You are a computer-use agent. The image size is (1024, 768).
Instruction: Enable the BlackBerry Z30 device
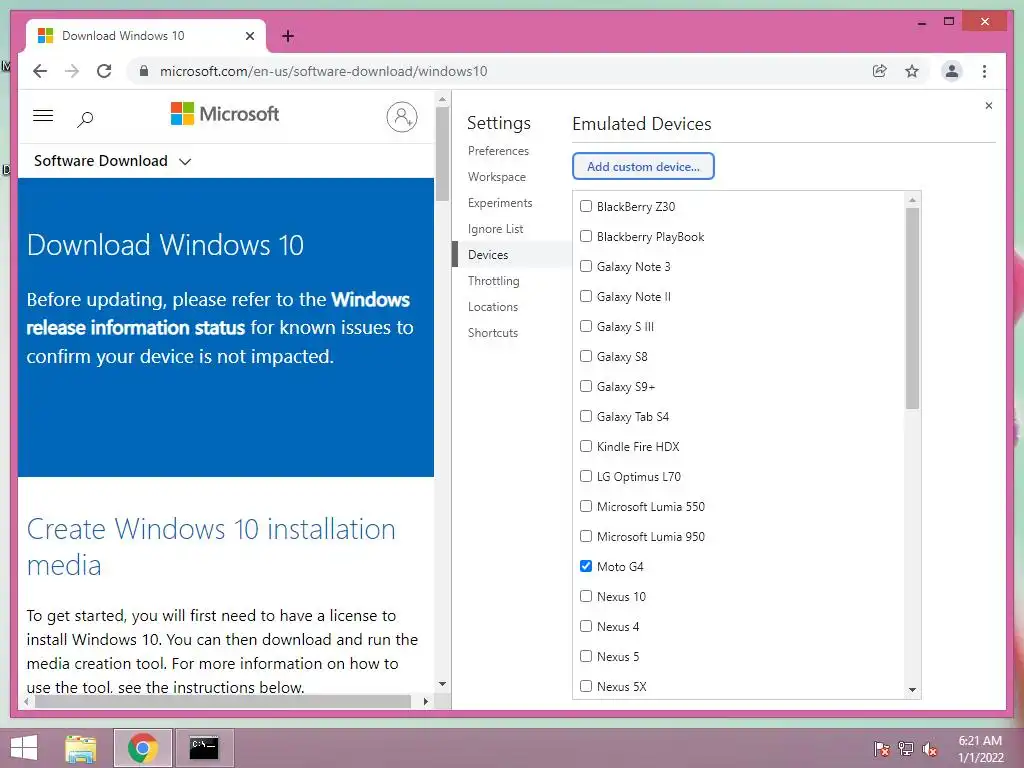[x=586, y=206]
